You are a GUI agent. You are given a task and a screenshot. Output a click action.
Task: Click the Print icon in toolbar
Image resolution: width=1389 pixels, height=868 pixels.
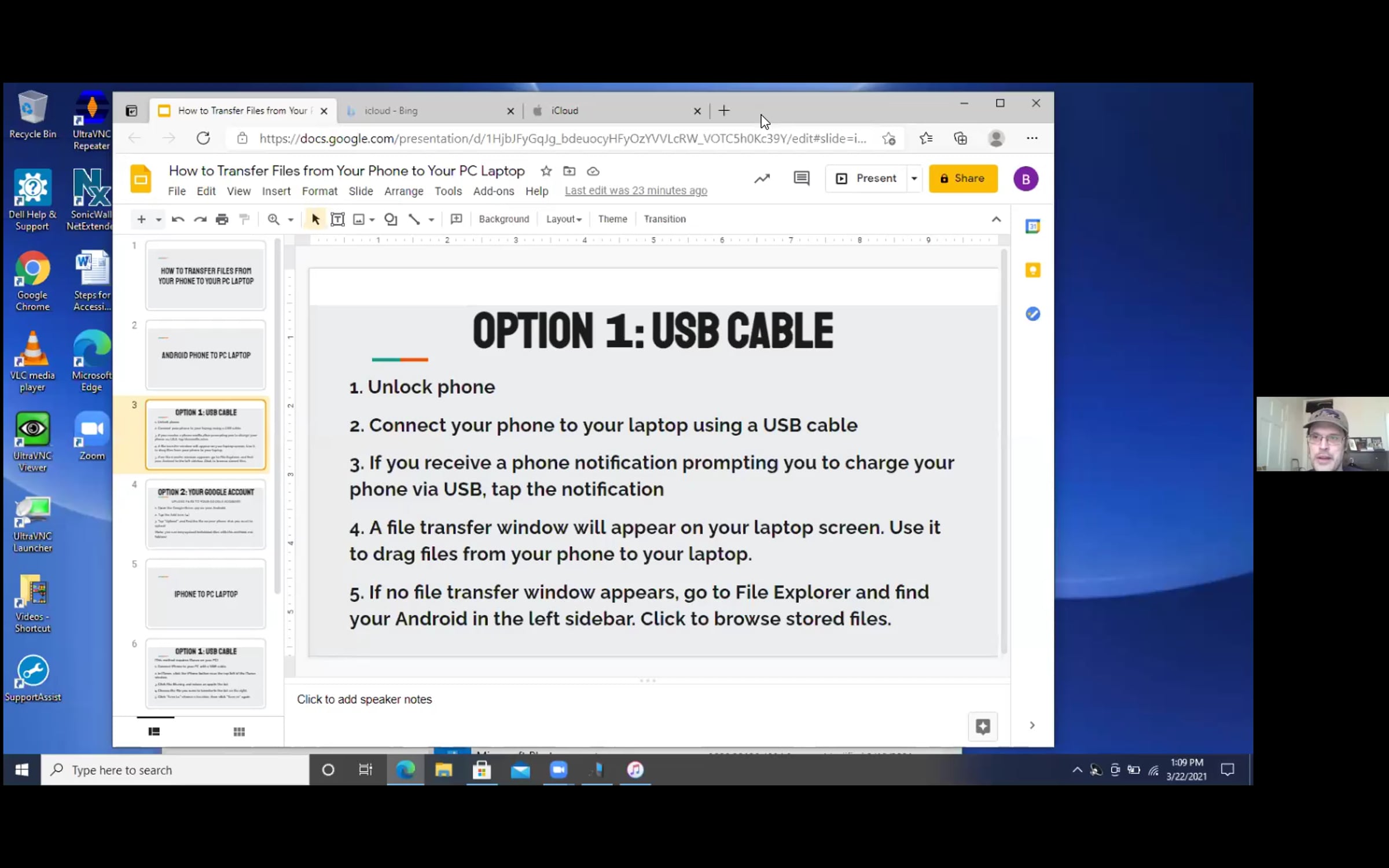[222, 219]
